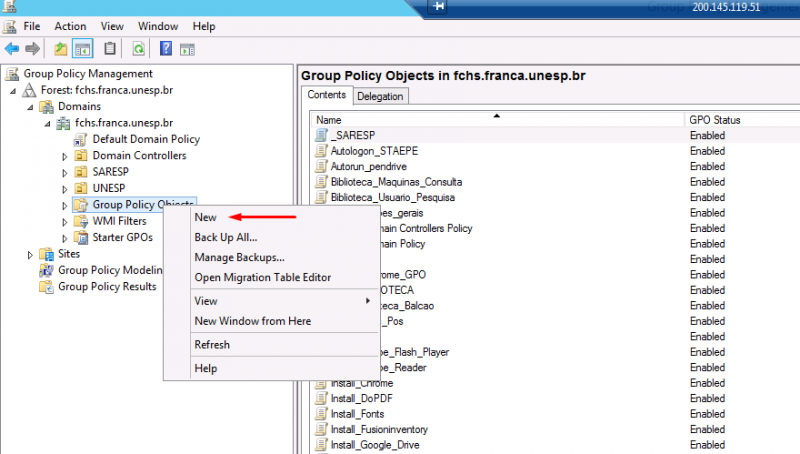Click the Default Domain Policy icon

click(x=81, y=139)
